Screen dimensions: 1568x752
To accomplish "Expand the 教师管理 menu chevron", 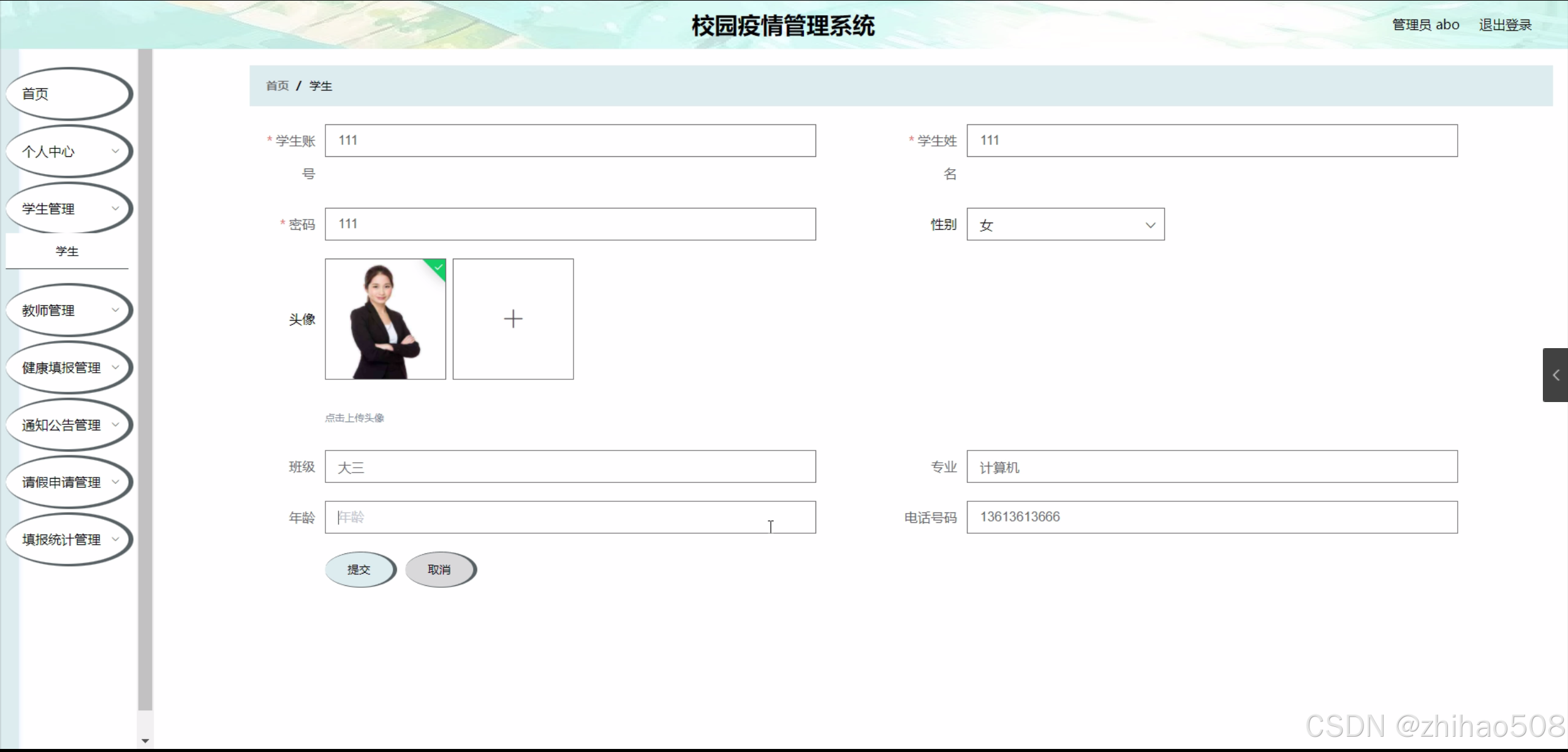I will [115, 310].
